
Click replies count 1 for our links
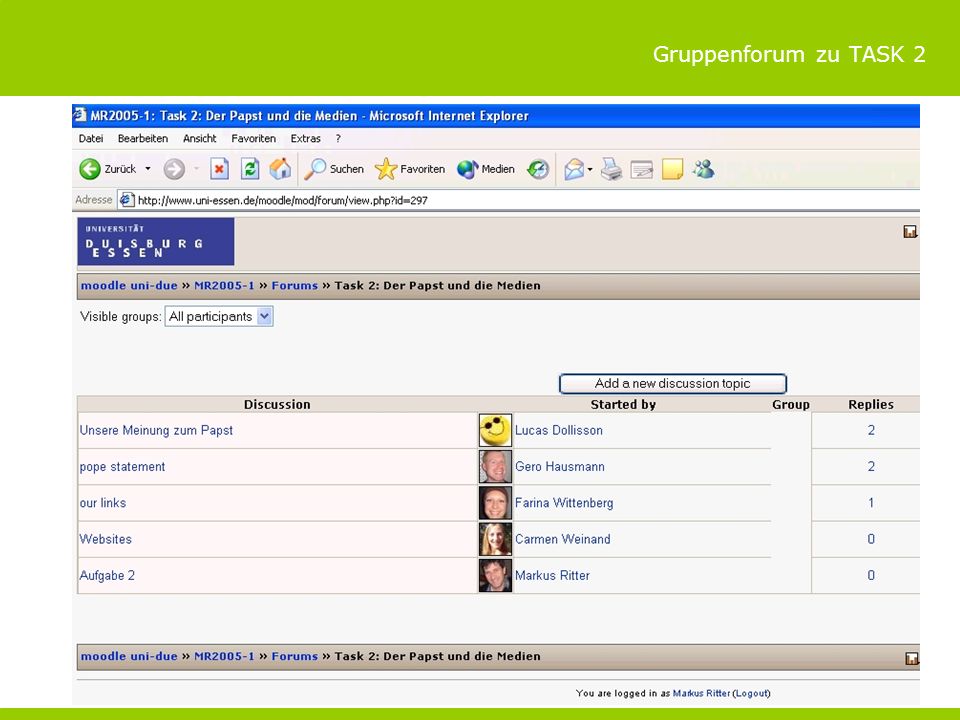coord(871,503)
